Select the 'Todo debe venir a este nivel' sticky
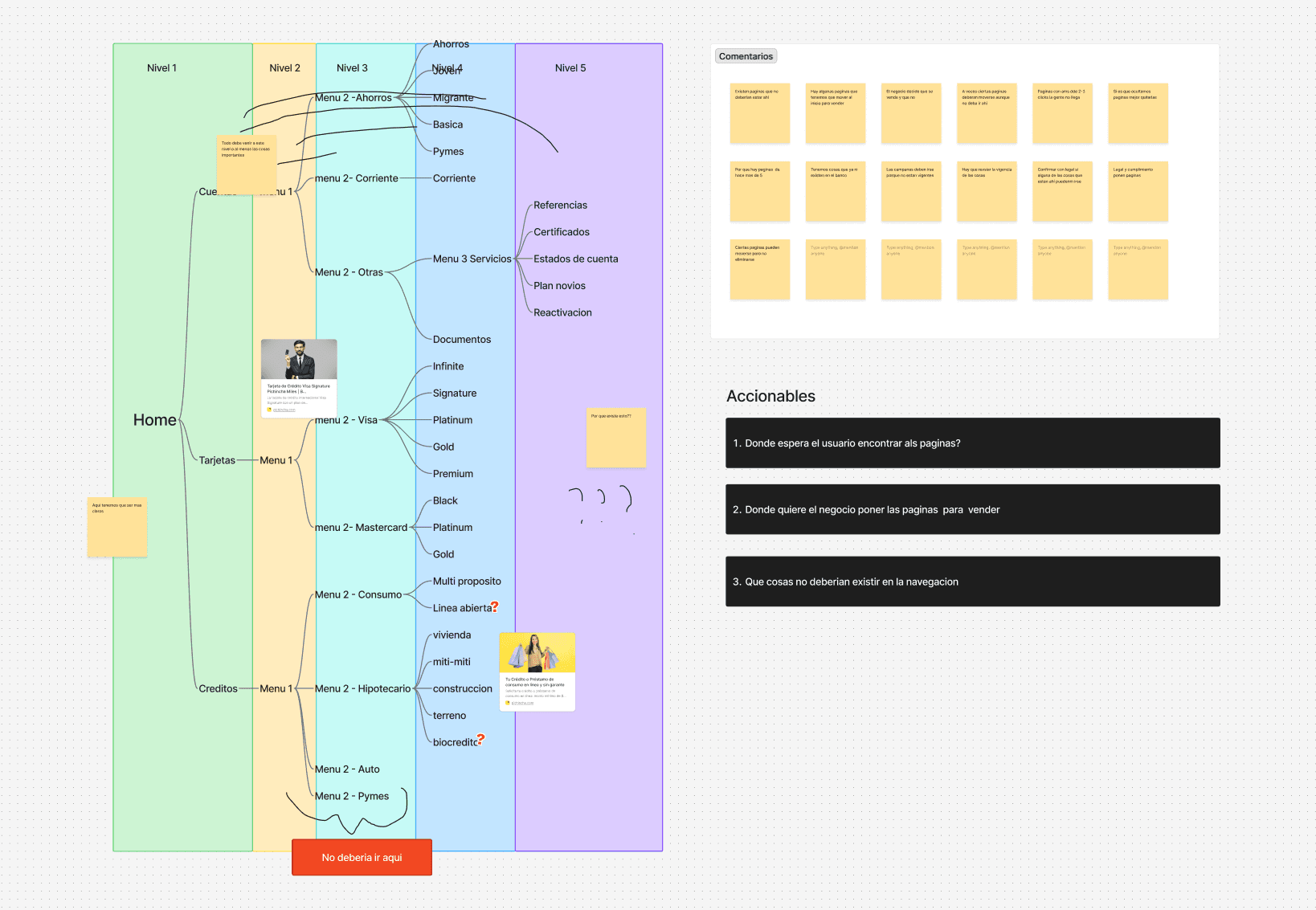Viewport: 1316px width, 910px height. tap(247, 165)
